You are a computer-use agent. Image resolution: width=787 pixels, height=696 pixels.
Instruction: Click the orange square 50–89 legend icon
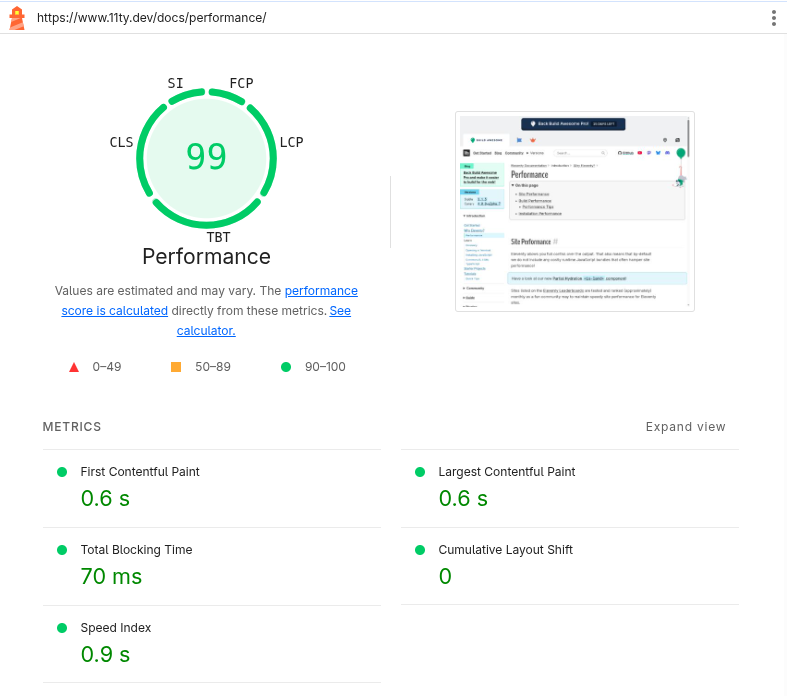pyautogui.click(x=176, y=367)
